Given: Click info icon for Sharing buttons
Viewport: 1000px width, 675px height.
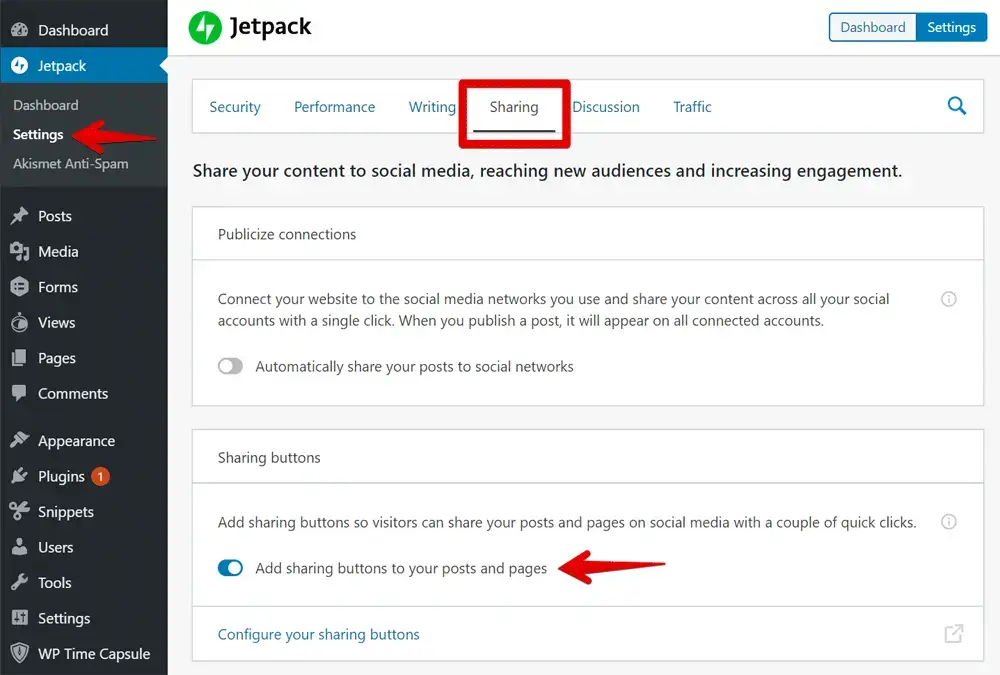Looking at the screenshot, I should (x=949, y=522).
